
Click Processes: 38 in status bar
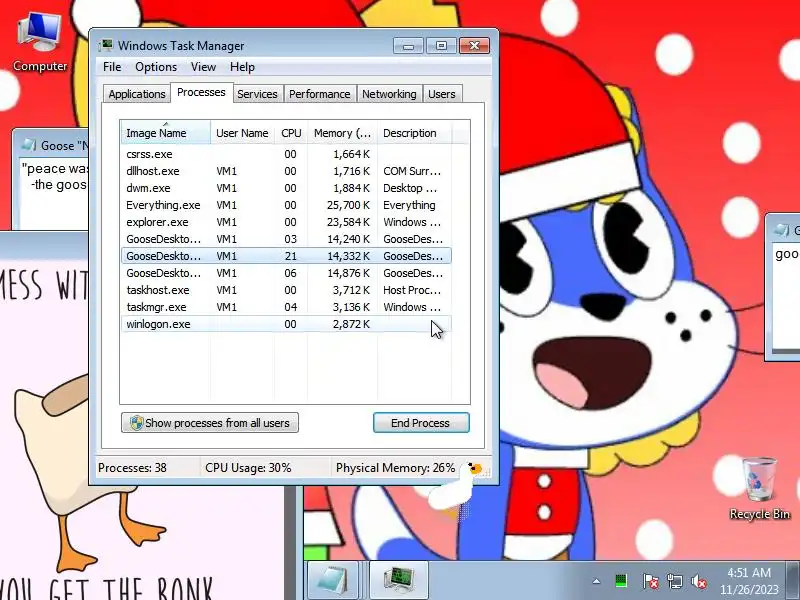(132, 468)
